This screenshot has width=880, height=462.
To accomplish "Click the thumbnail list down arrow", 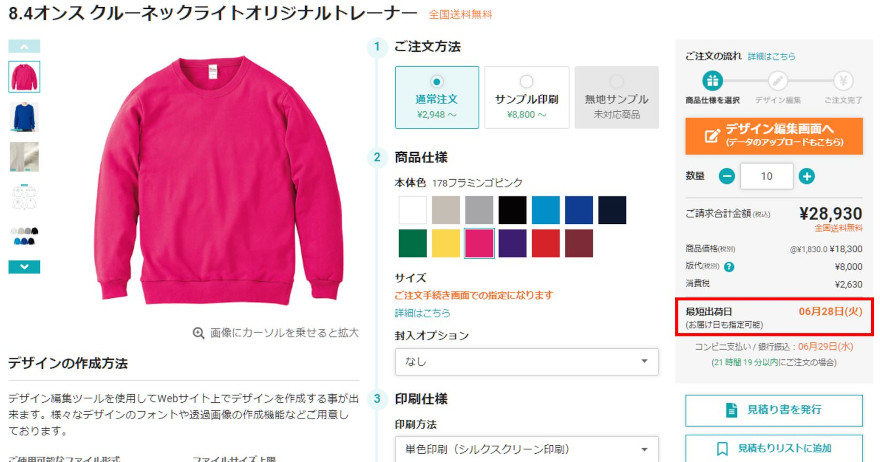I will [24, 267].
